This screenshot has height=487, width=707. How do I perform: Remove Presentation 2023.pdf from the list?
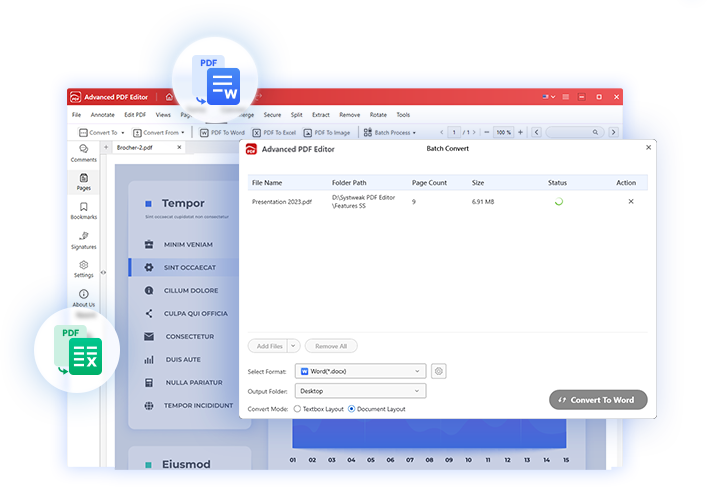click(x=631, y=202)
